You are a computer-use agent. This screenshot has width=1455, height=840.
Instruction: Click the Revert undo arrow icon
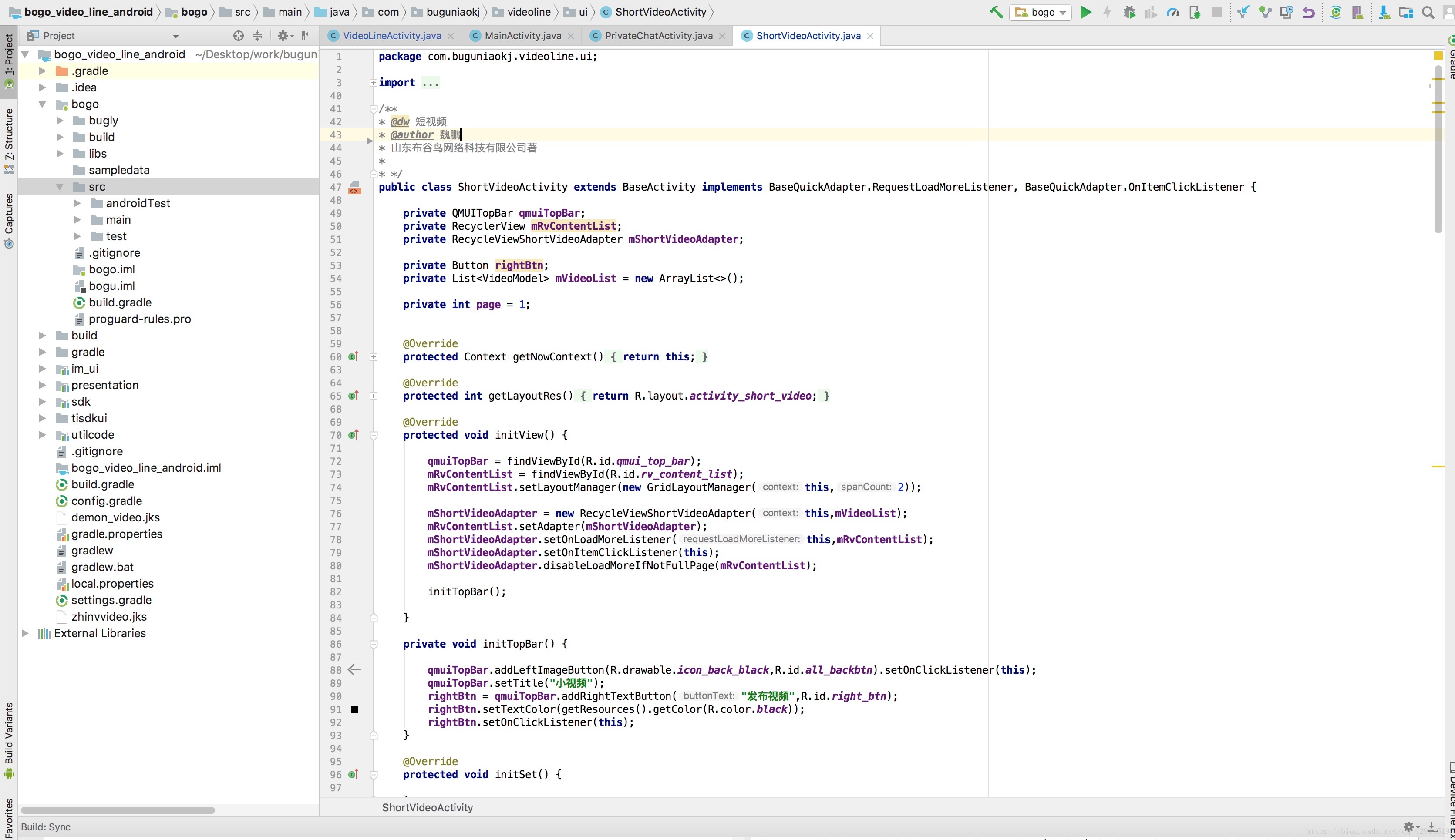[x=1309, y=12]
